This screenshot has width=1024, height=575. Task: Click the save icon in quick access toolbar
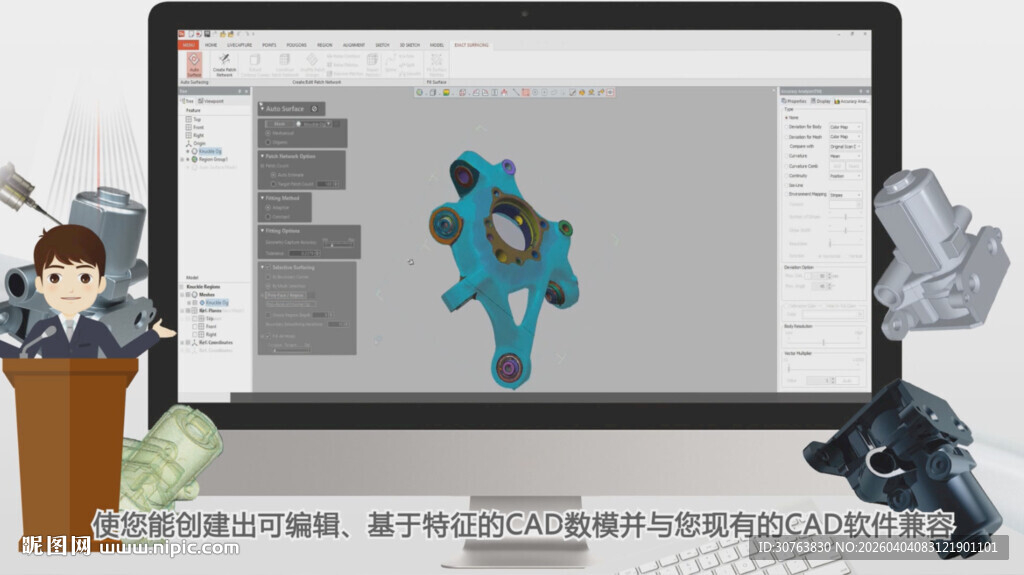pyautogui.click(x=207, y=34)
